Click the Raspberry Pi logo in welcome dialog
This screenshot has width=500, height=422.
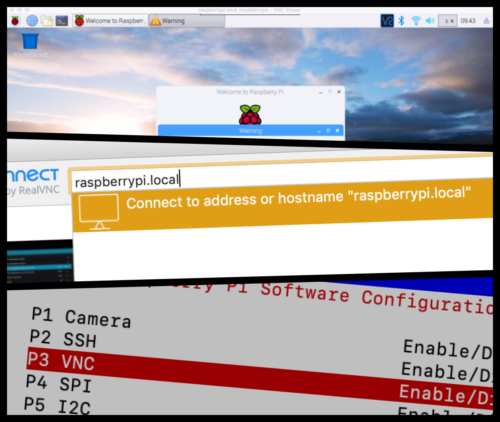click(x=250, y=115)
